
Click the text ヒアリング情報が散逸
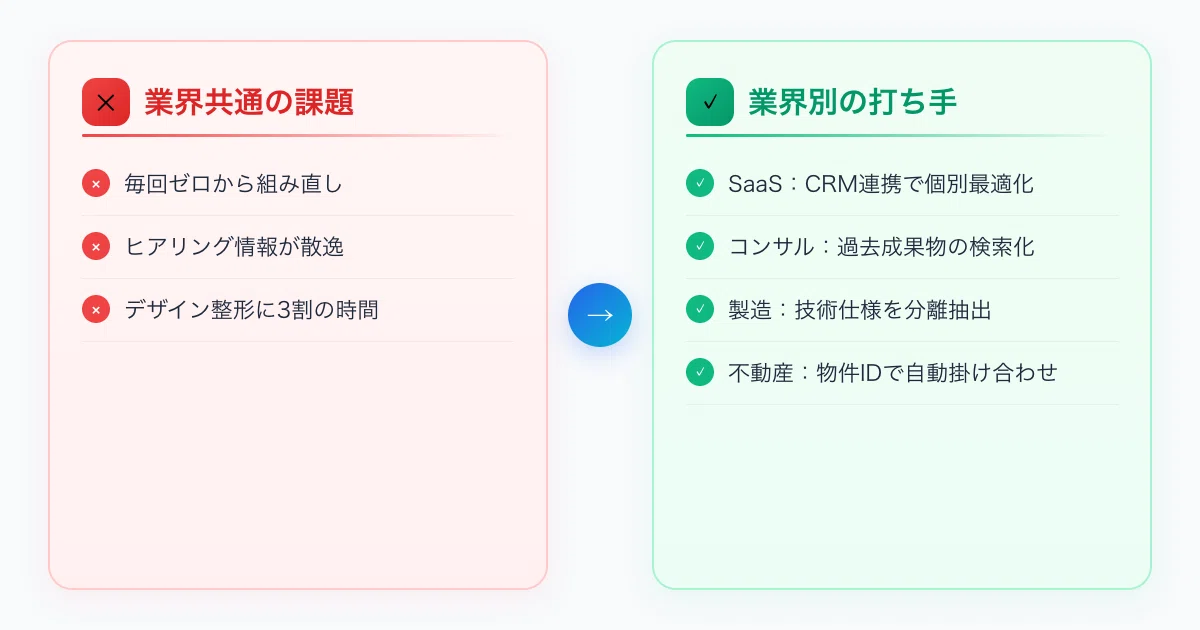[x=234, y=247]
